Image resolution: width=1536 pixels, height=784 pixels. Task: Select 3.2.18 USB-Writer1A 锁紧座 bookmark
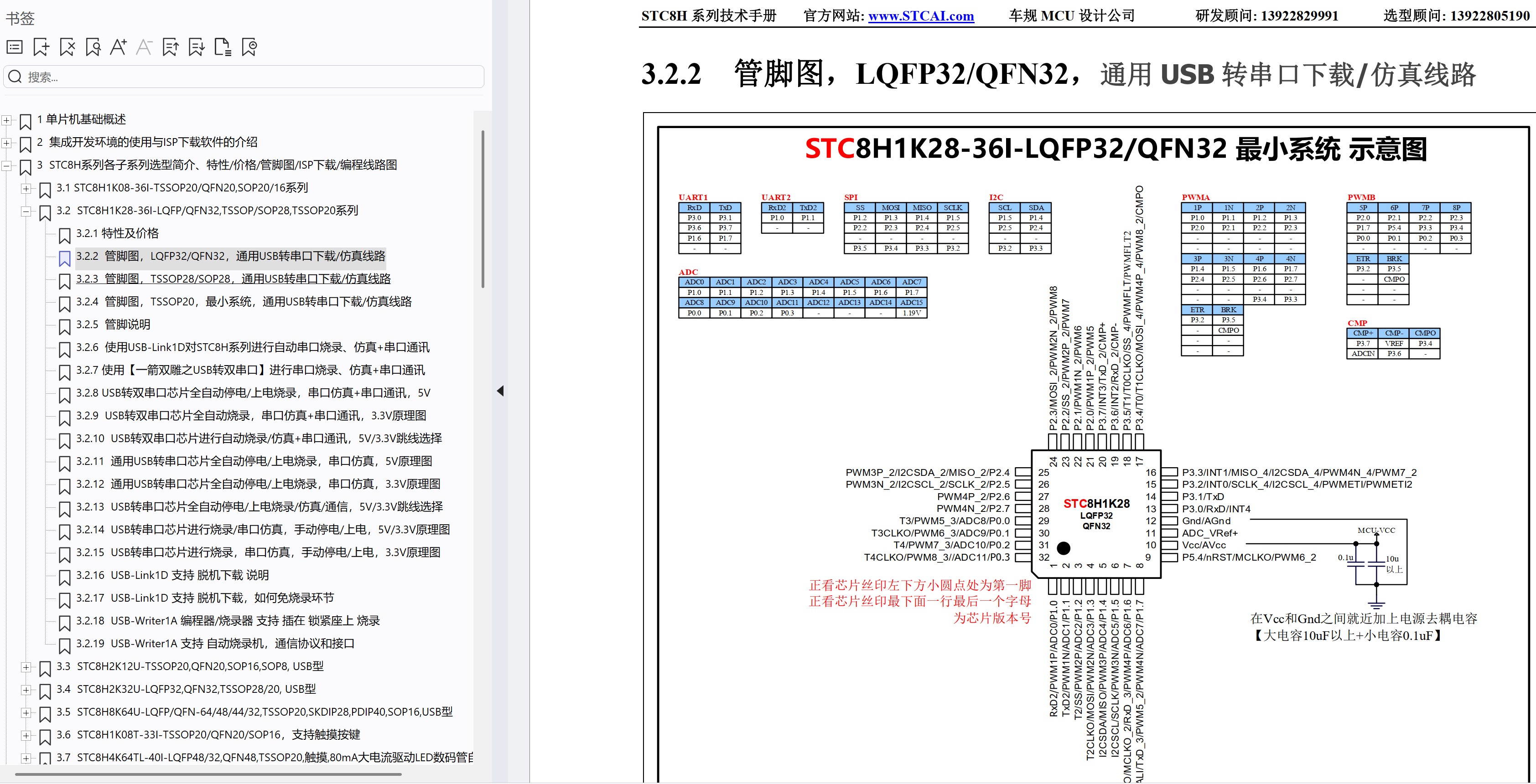pyautogui.click(x=228, y=621)
